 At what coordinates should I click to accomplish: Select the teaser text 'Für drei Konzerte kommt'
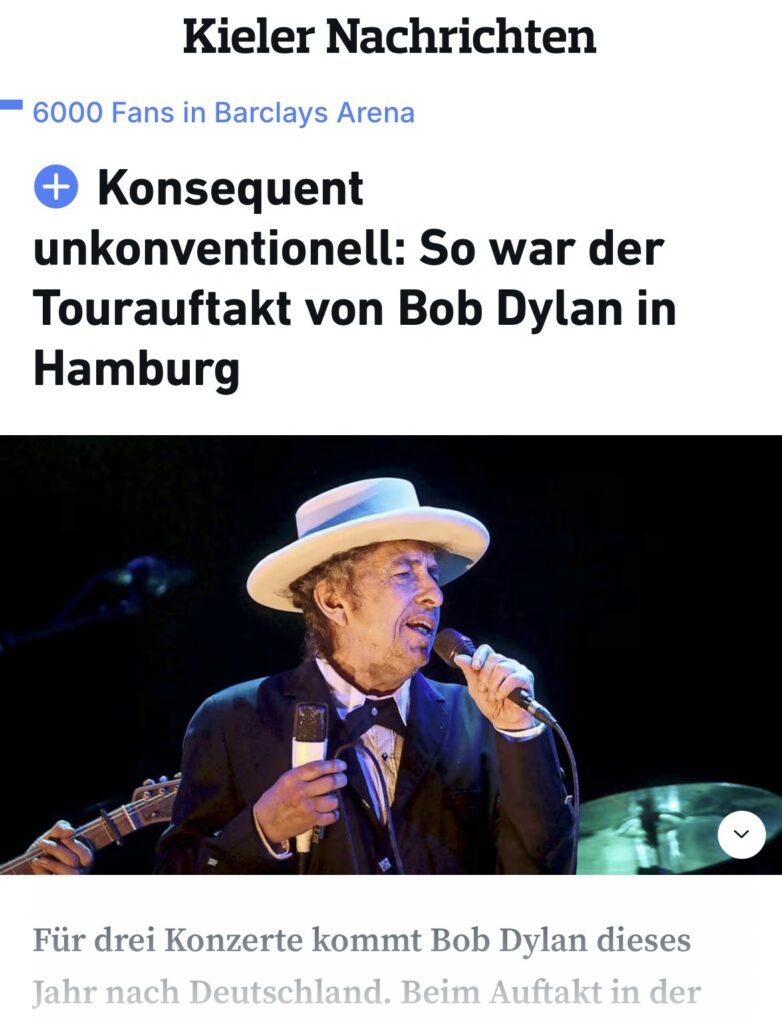pyautogui.click(x=227, y=940)
